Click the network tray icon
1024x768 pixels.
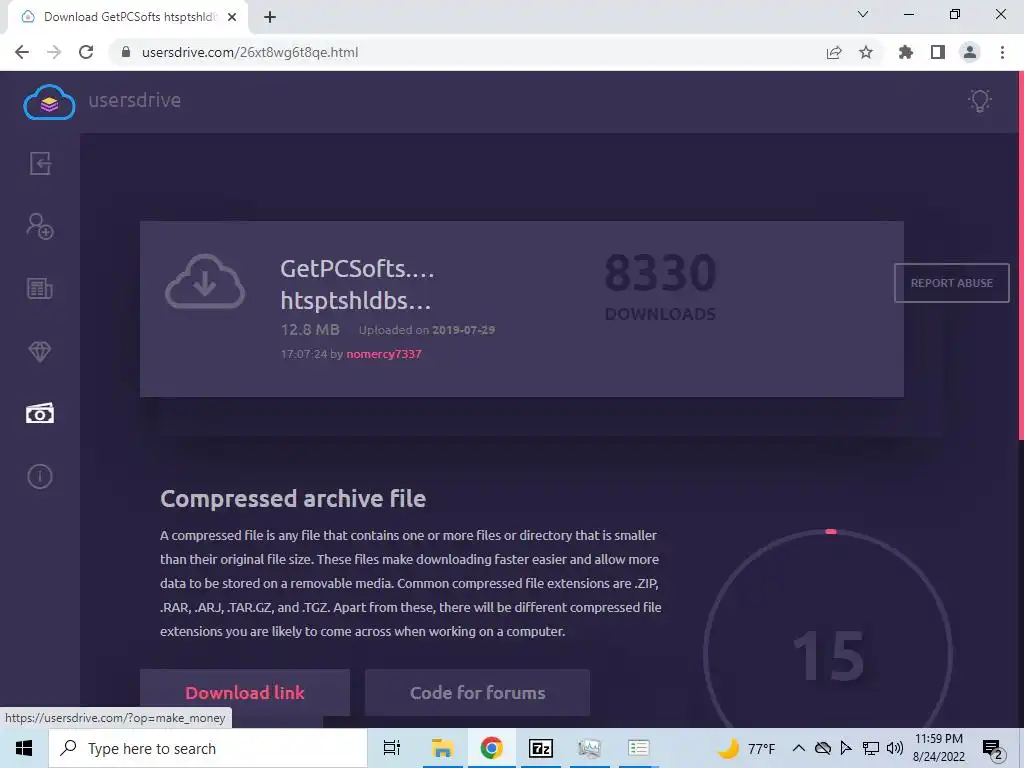click(x=871, y=748)
